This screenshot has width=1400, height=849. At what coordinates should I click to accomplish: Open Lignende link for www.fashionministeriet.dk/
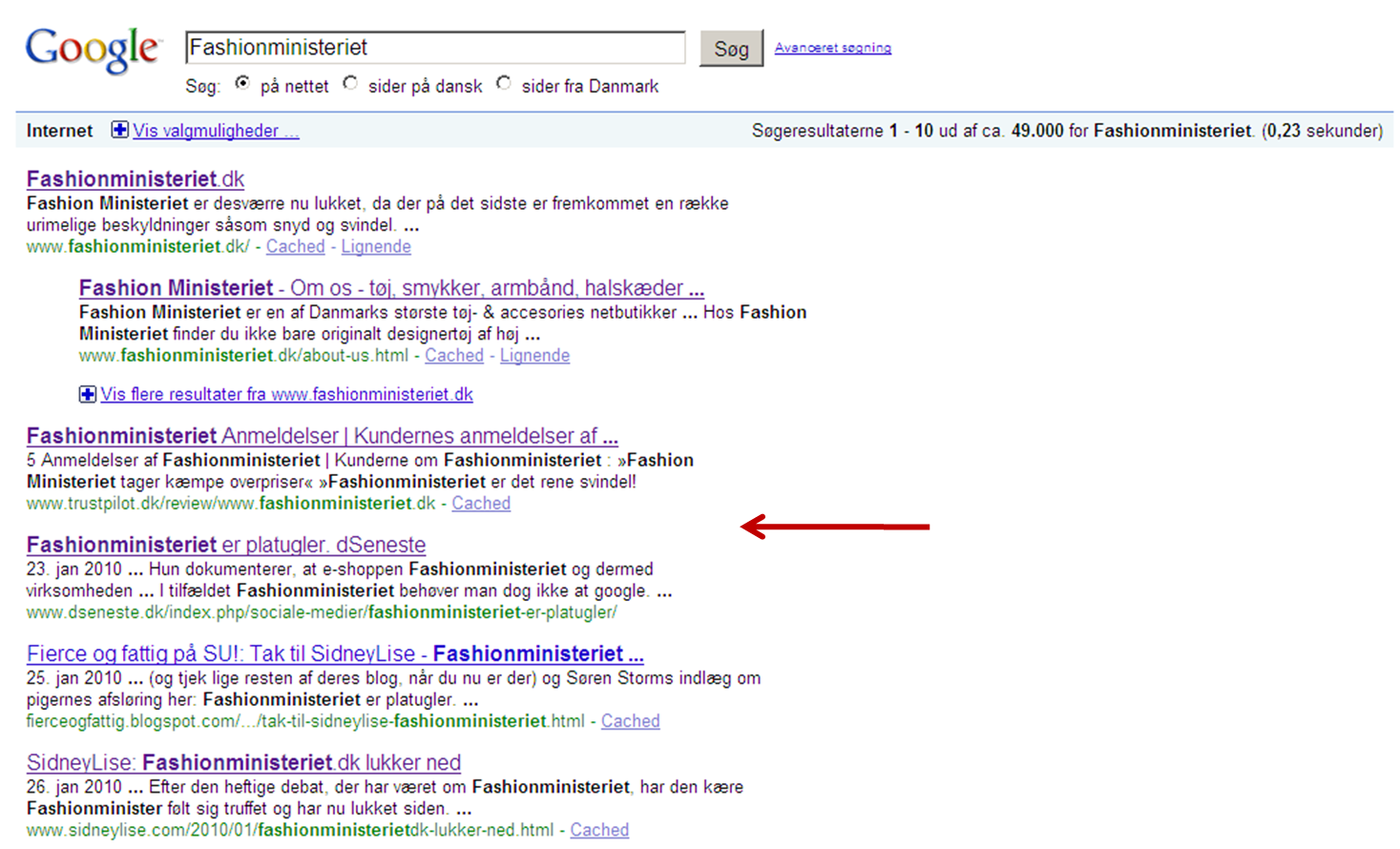pos(376,246)
